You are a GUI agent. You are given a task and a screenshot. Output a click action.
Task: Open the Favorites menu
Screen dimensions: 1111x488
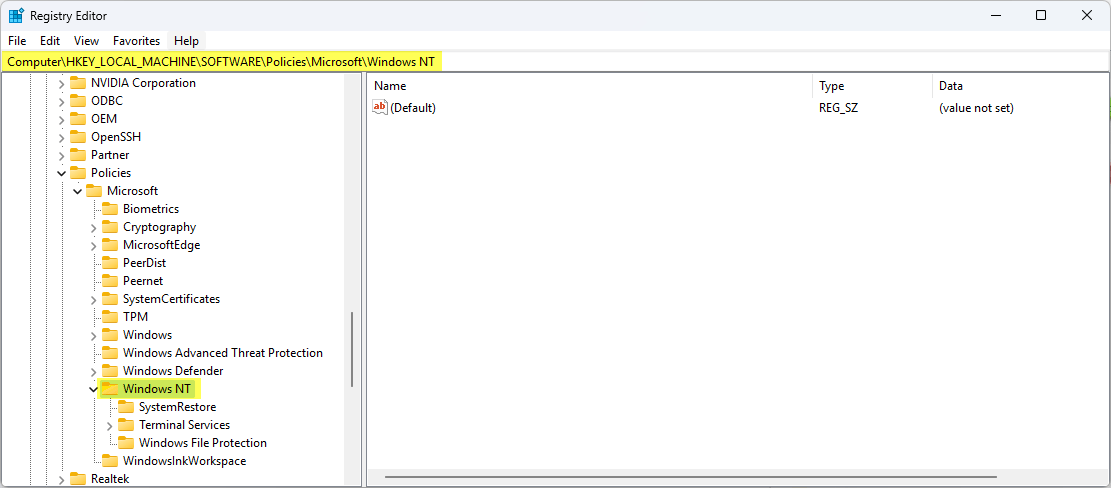point(137,41)
